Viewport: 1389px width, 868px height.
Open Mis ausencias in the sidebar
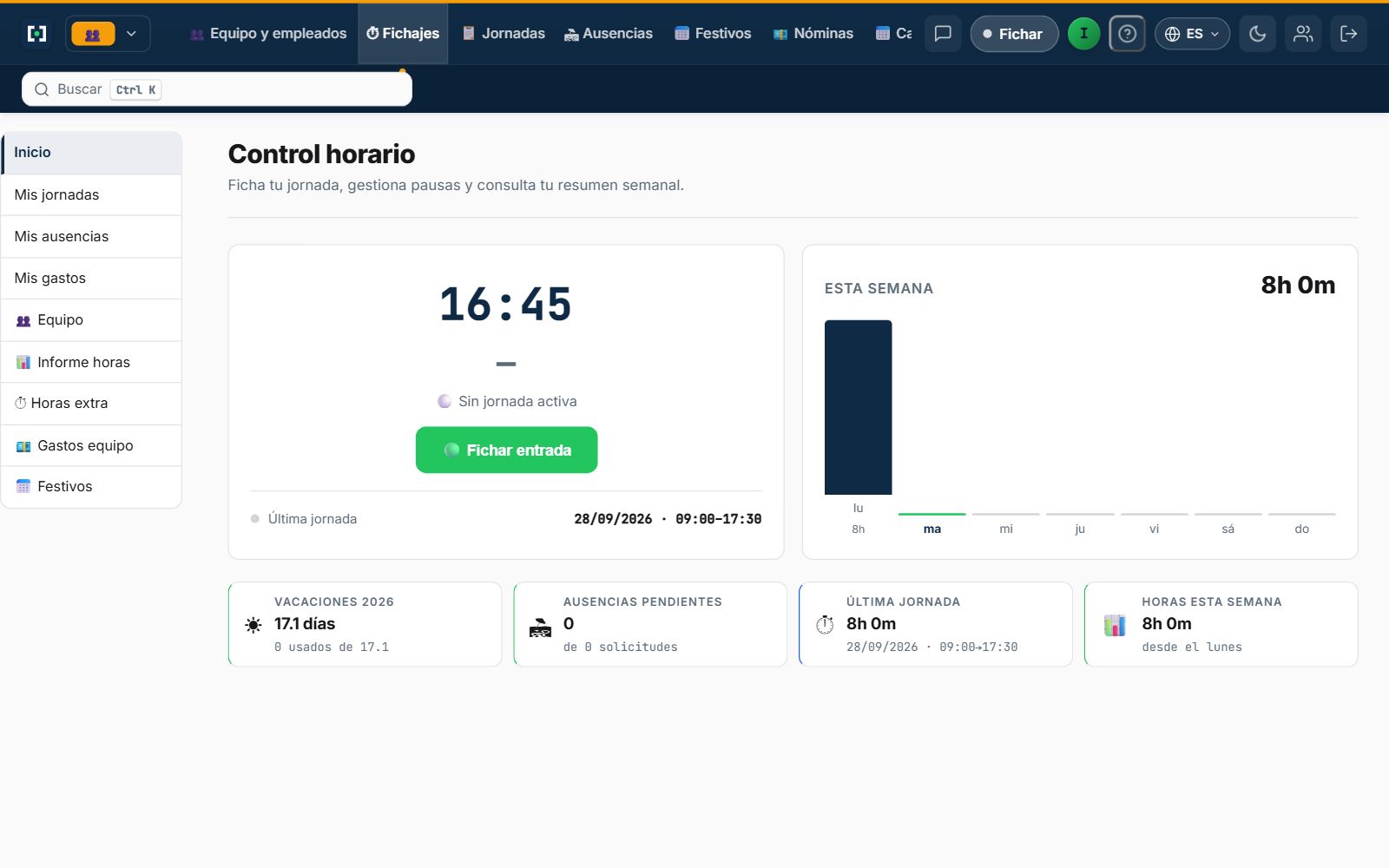91,237
